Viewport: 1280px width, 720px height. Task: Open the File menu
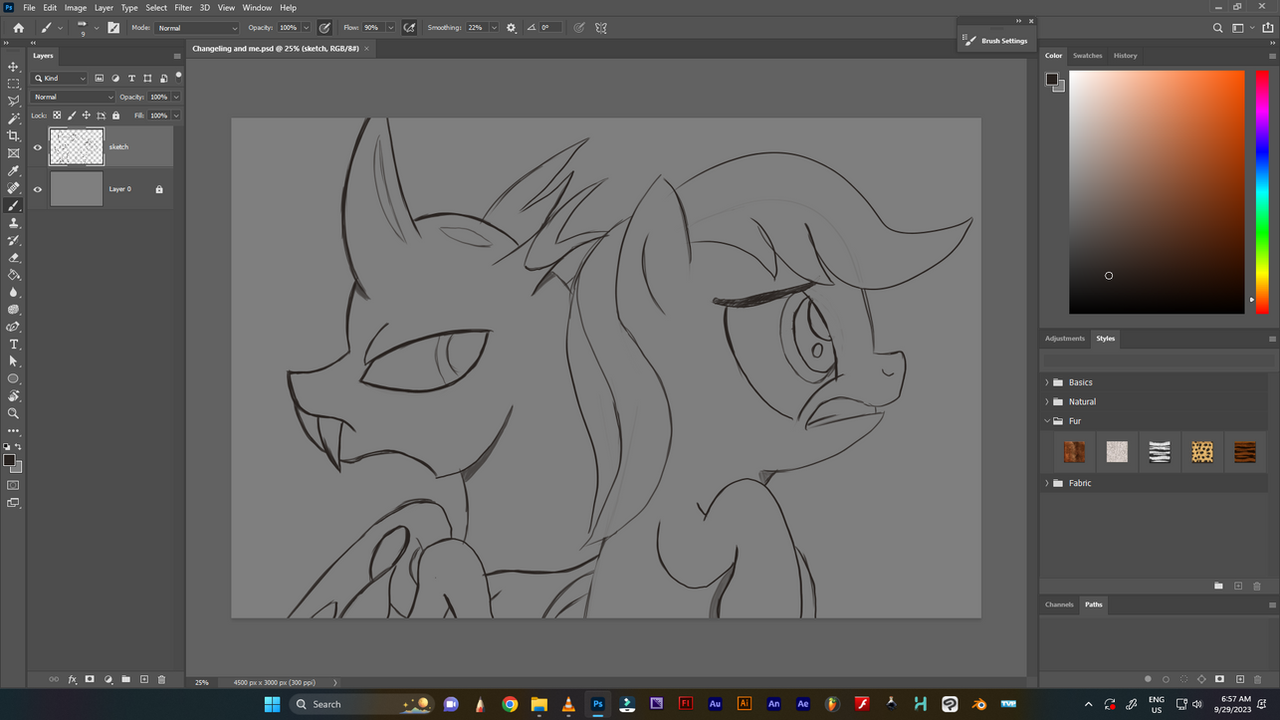(x=29, y=7)
